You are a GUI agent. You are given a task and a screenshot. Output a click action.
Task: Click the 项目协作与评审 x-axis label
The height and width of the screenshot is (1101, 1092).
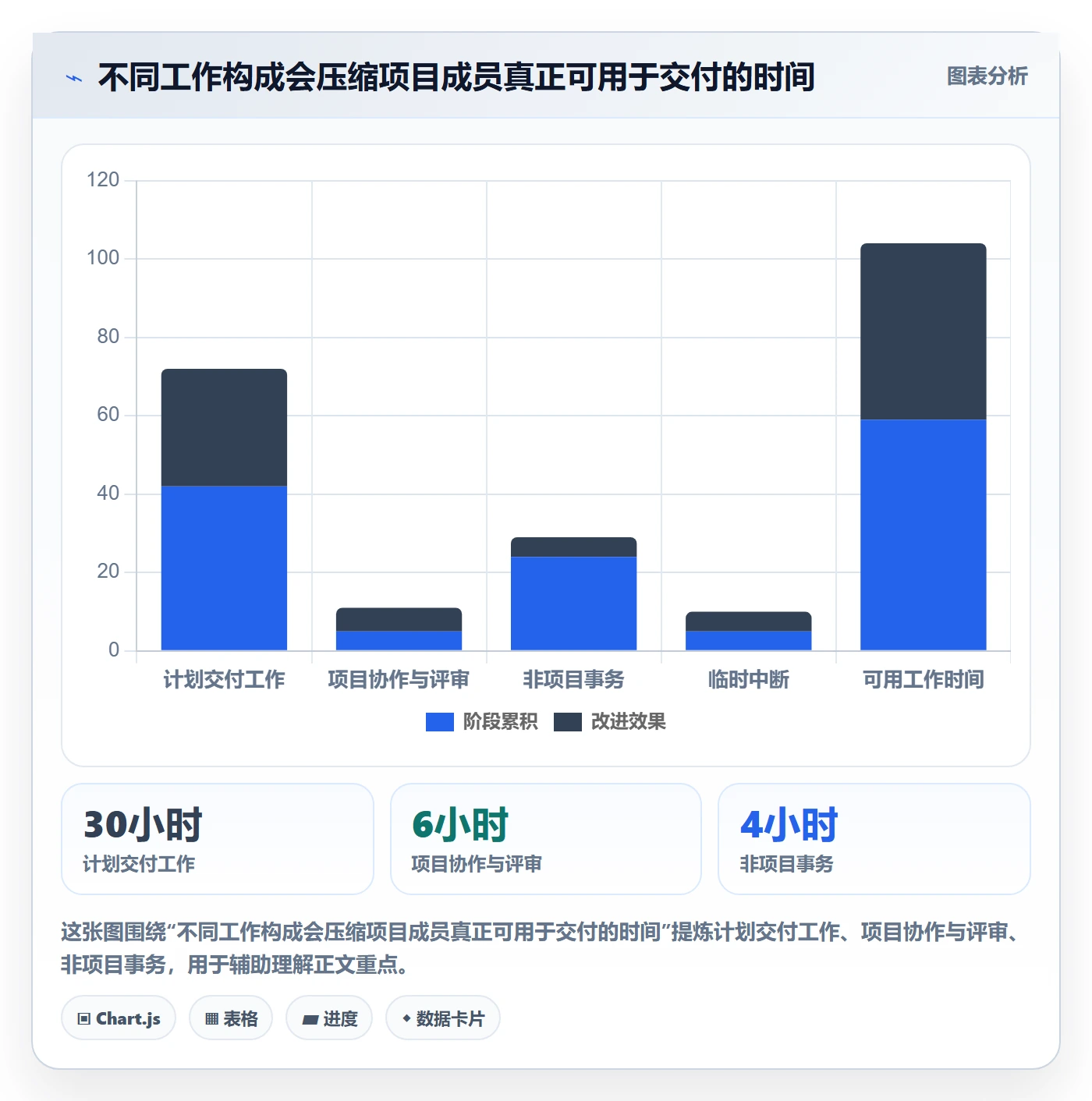click(399, 680)
